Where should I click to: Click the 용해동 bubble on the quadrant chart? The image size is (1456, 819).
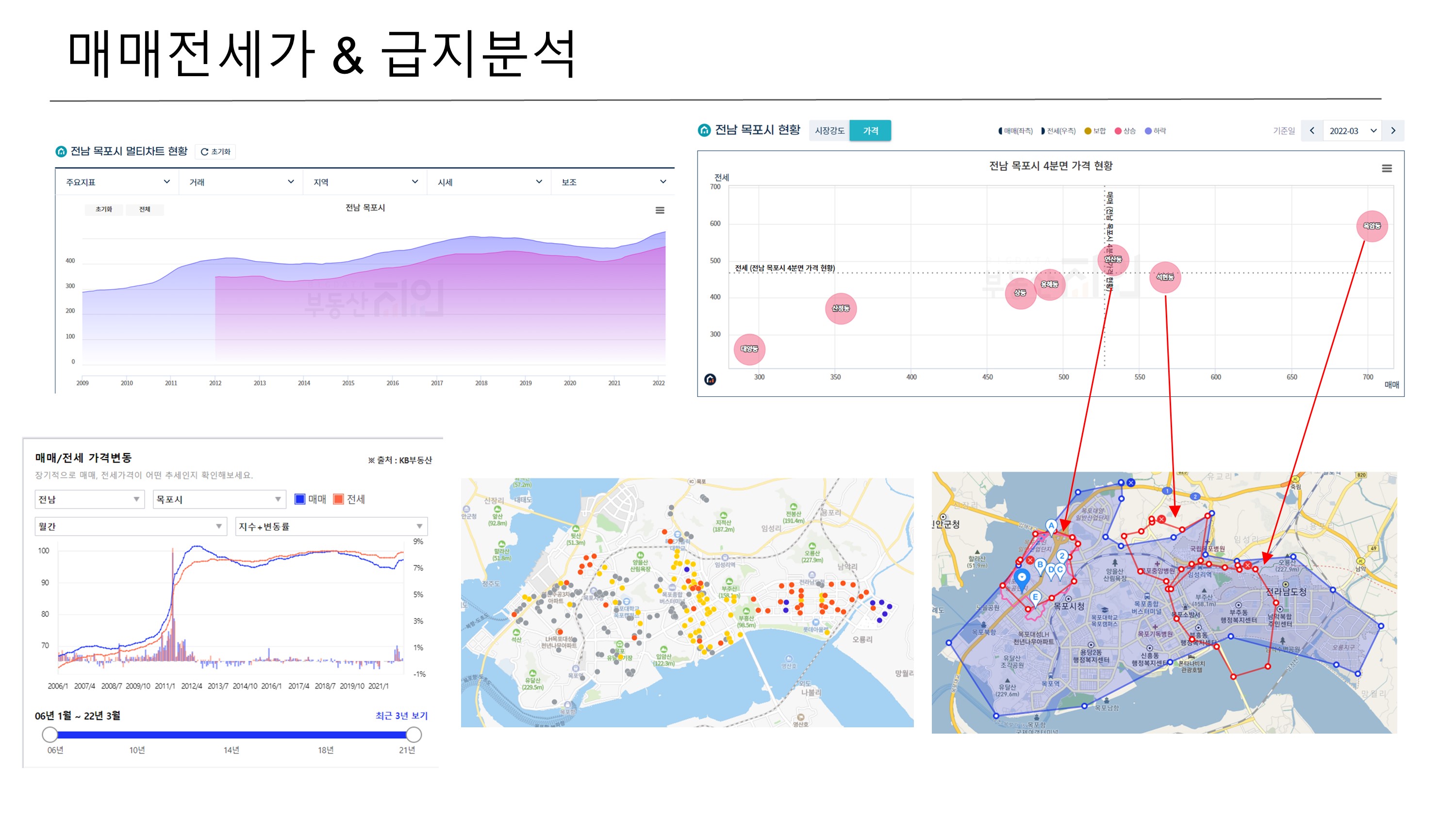point(1050,285)
